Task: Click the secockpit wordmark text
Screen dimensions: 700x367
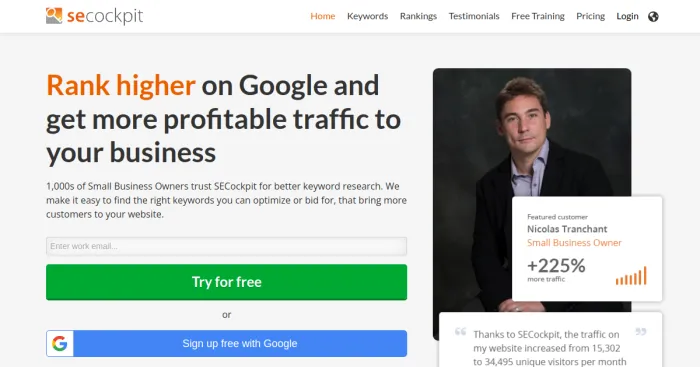Action: click(x=105, y=17)
